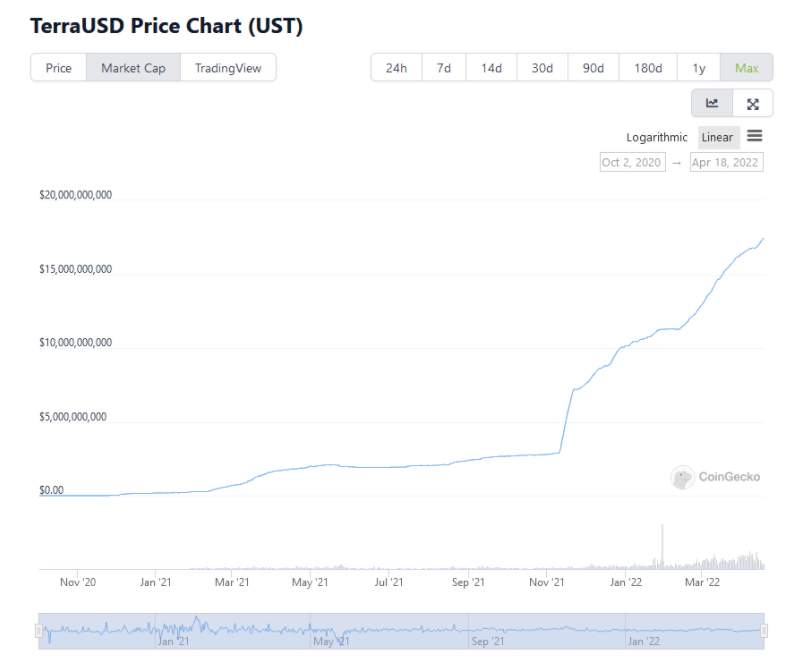The width and height of the screenshot is (785, 664).
Task: Edit the Apr 18, 2022 end date
Action: coord(726,162)
